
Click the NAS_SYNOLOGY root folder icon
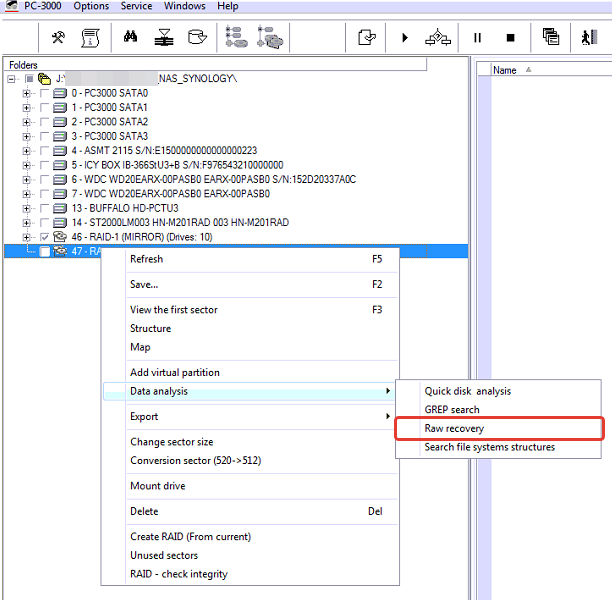point(44,79)
